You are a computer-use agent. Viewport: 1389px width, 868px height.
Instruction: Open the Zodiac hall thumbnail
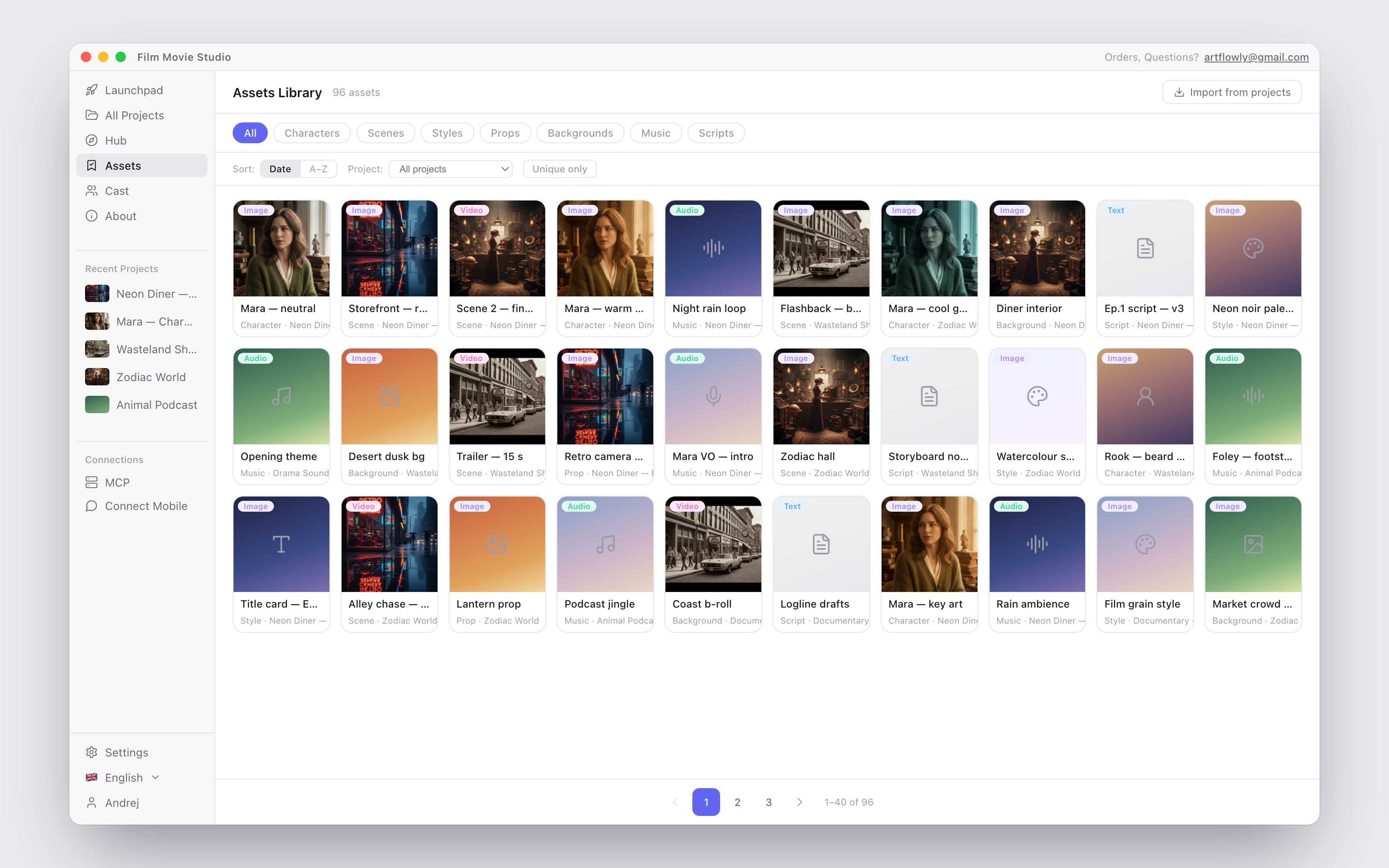[821, 396]
